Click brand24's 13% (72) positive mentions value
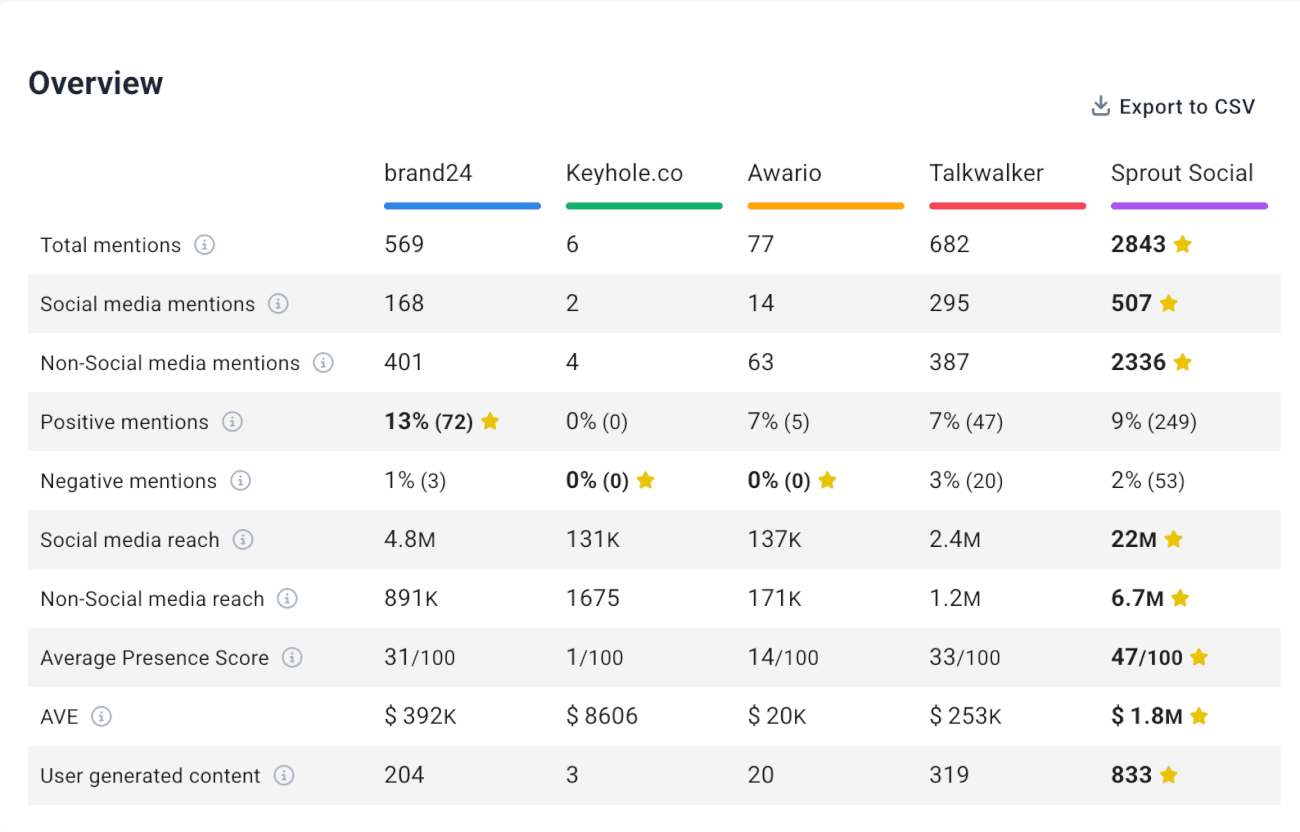Viewport: 1300px width, 832px height. (x=428, y=422)
